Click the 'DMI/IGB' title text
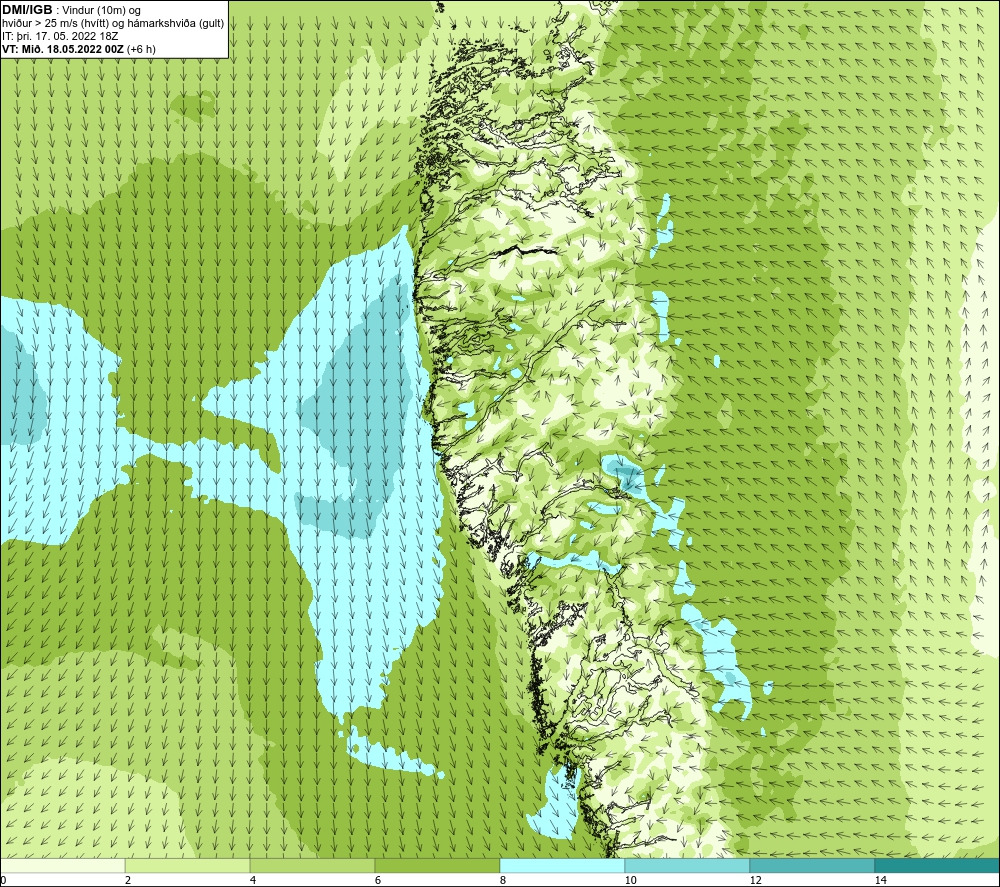This screenshot has height=887, width=1000. [x=27, y=10]
